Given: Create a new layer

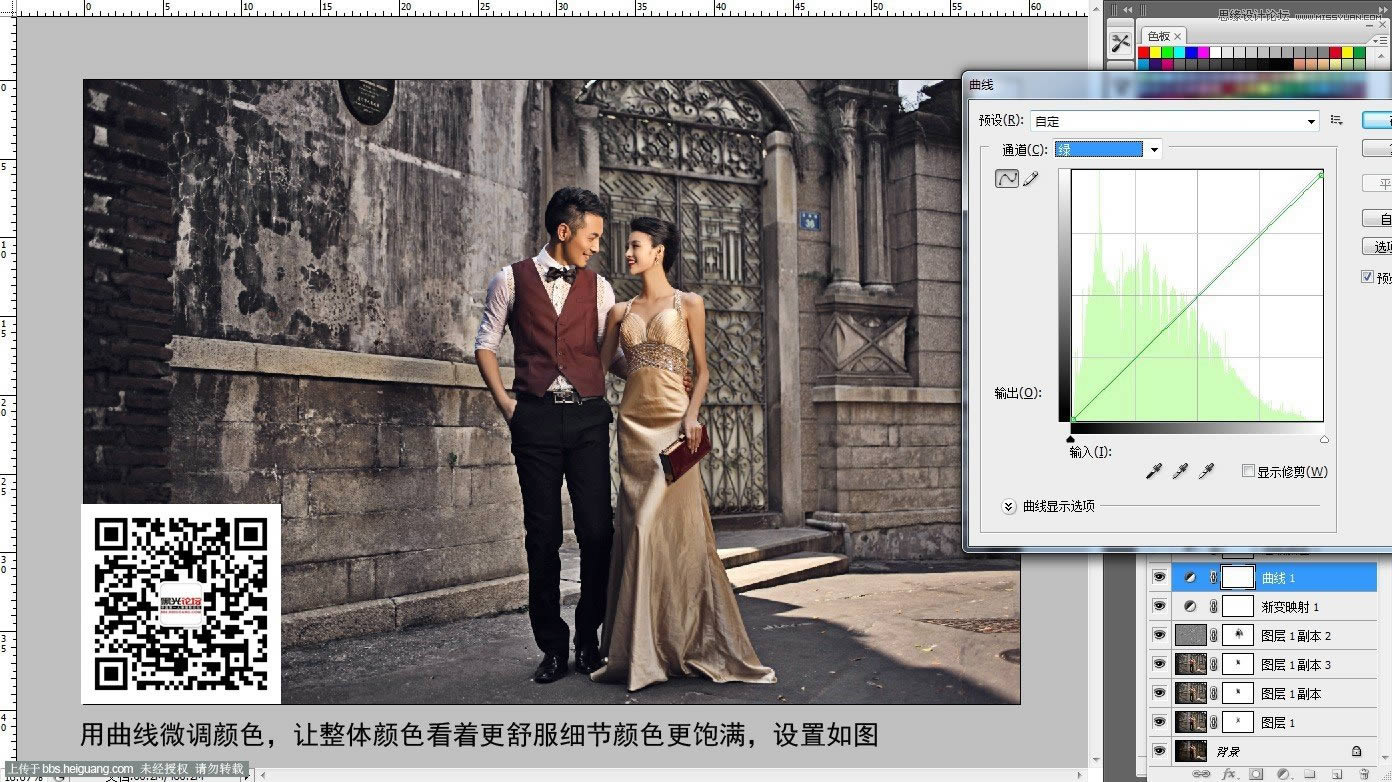Looking at the screenshot, I should [1337, 774].
